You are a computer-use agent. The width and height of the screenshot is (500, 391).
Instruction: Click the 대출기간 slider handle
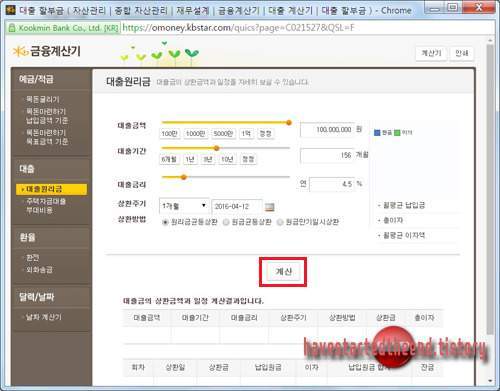tap(217, 148)
